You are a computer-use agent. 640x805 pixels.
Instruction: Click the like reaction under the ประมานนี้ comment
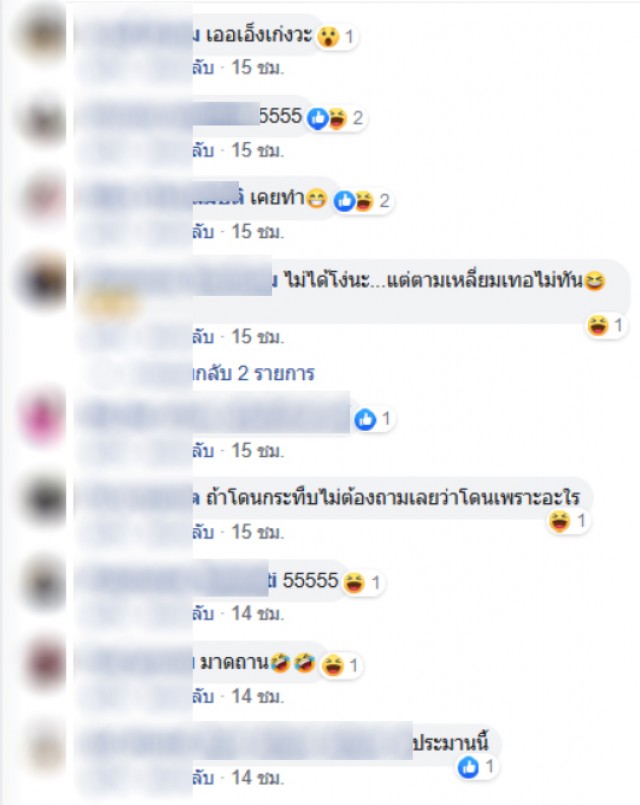click(468, 768)
